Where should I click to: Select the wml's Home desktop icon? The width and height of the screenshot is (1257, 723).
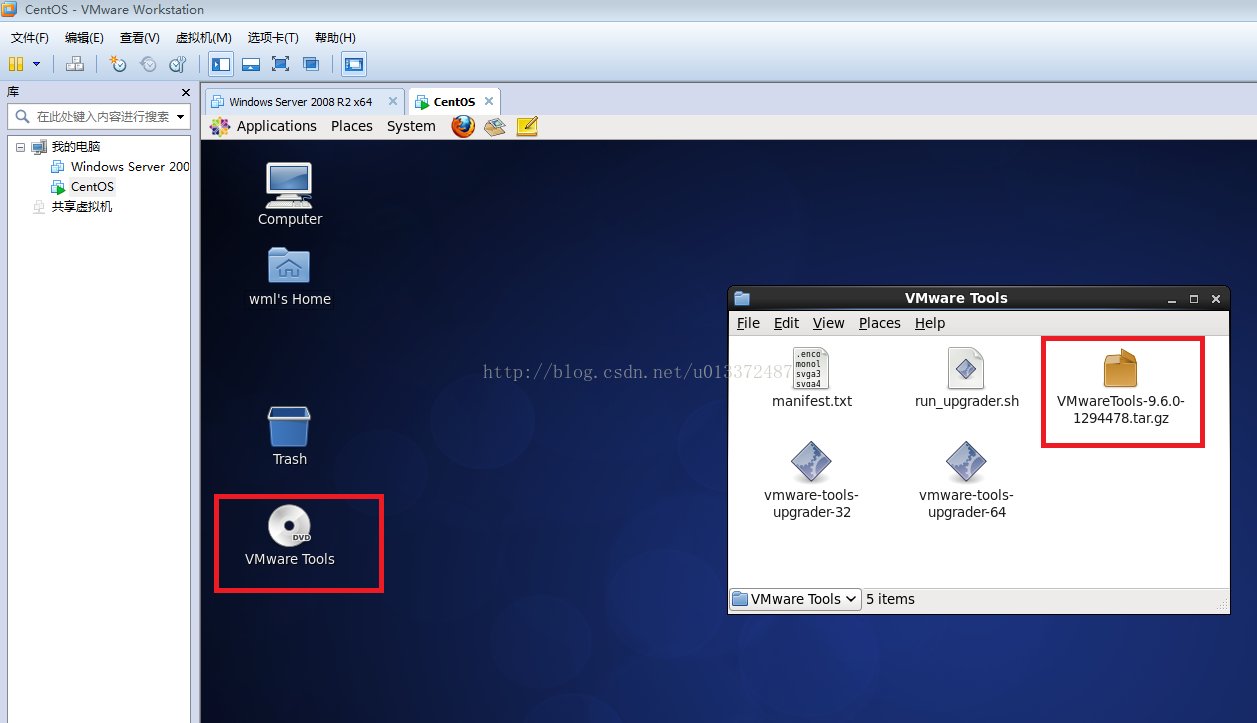(x=290, y=276)
